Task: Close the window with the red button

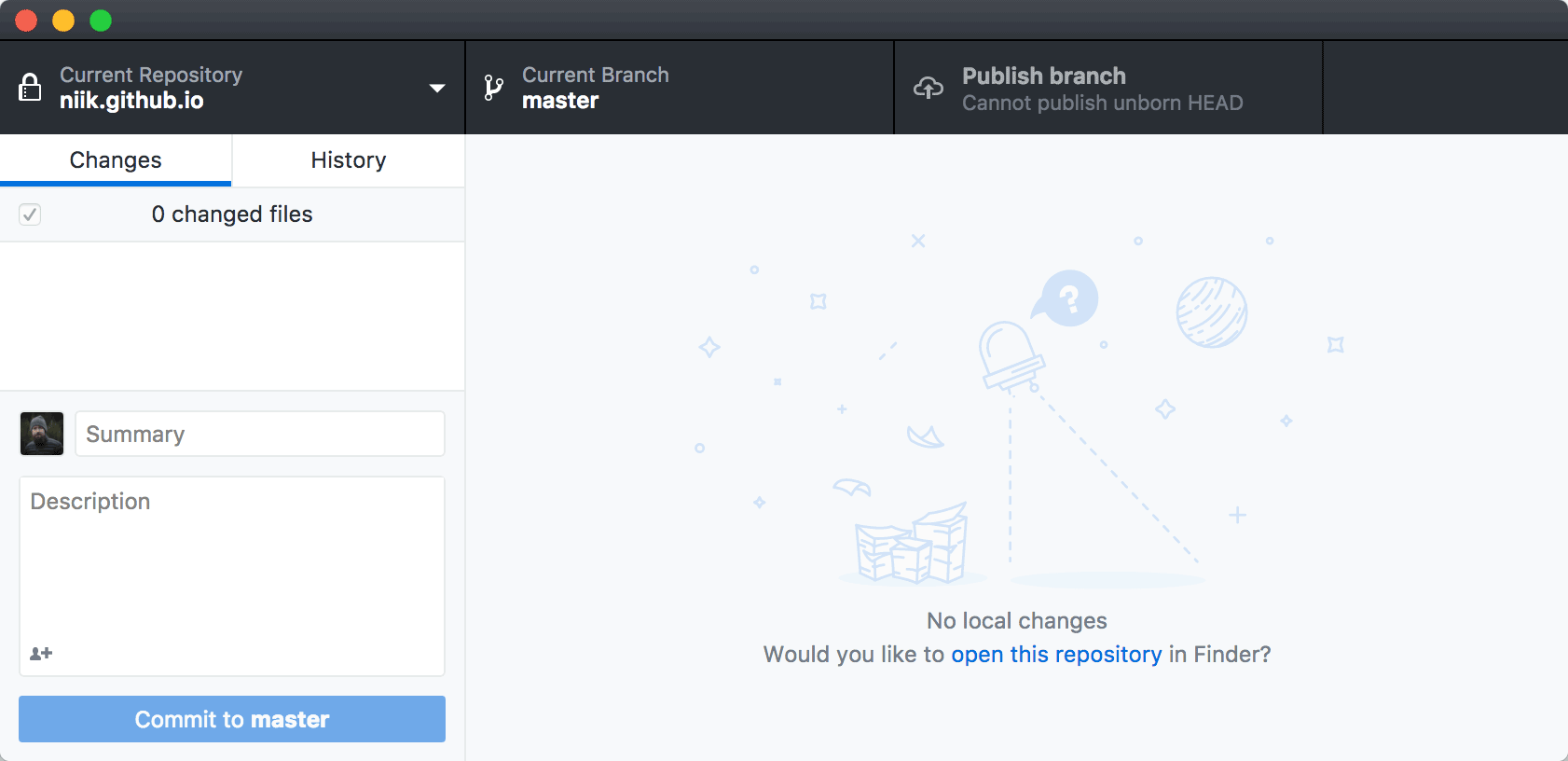Action: pos(26,21)
